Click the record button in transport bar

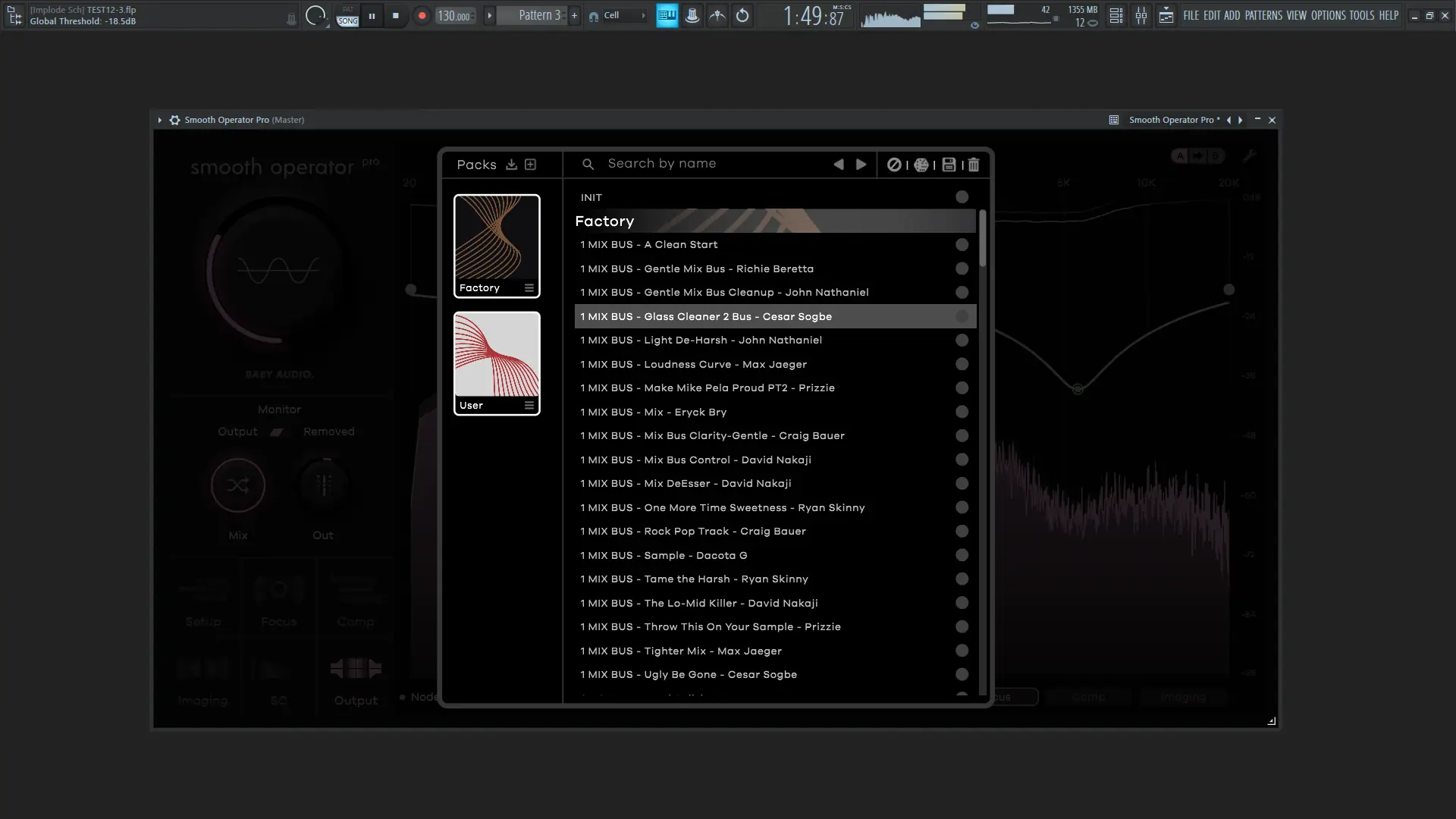click(x=422, y=16)
